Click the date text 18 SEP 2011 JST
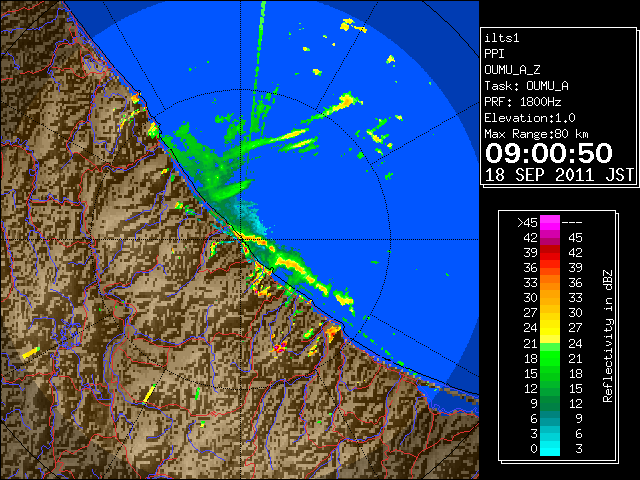The height and width of the screenshot is (480, 640). coord(559,175)
